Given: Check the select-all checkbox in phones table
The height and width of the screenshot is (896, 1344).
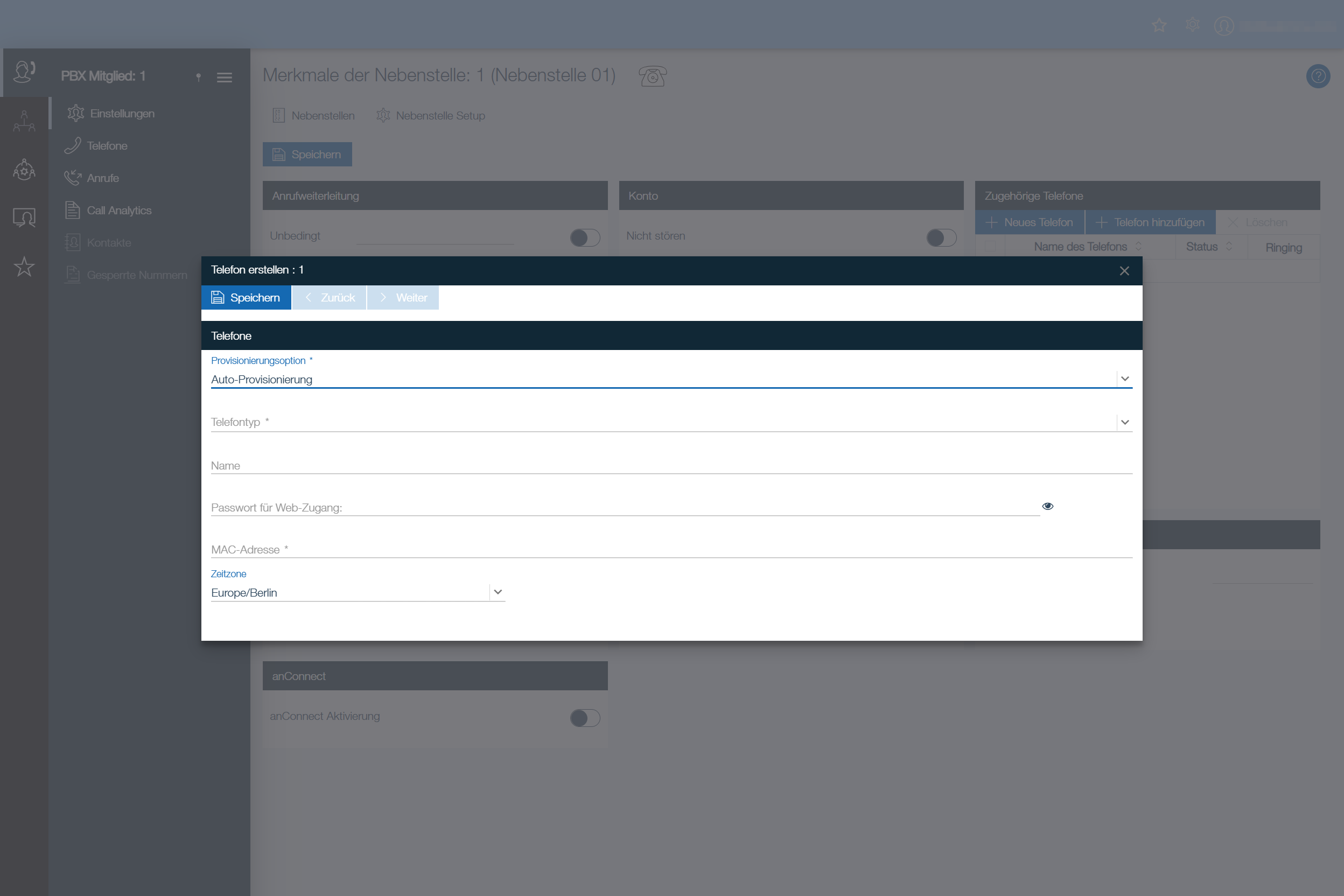Looking at the screenshot, I should click(990, 246).
